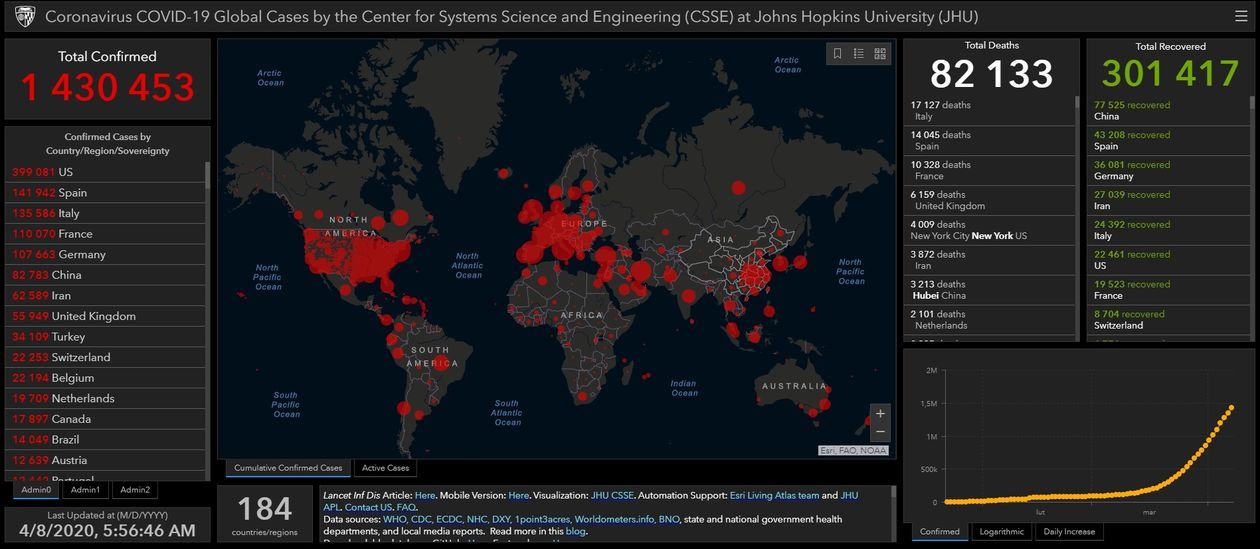Viewport: 1260px width, 549px height.
Task: Open the JHU CSSE visualization link
Action: tap(610, 495)
